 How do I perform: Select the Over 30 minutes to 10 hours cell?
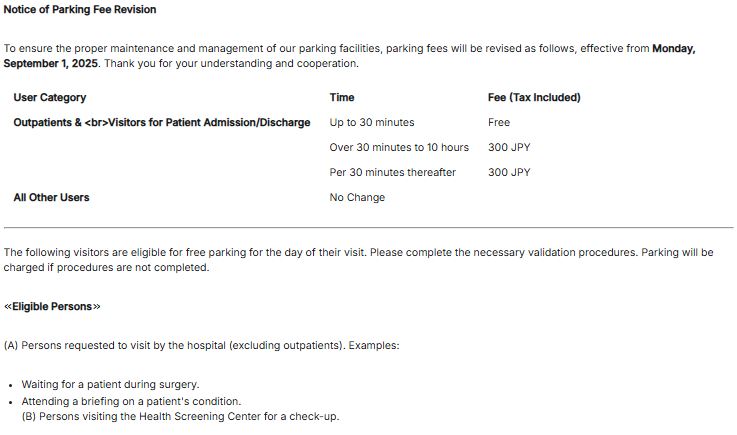pos(399,147)
